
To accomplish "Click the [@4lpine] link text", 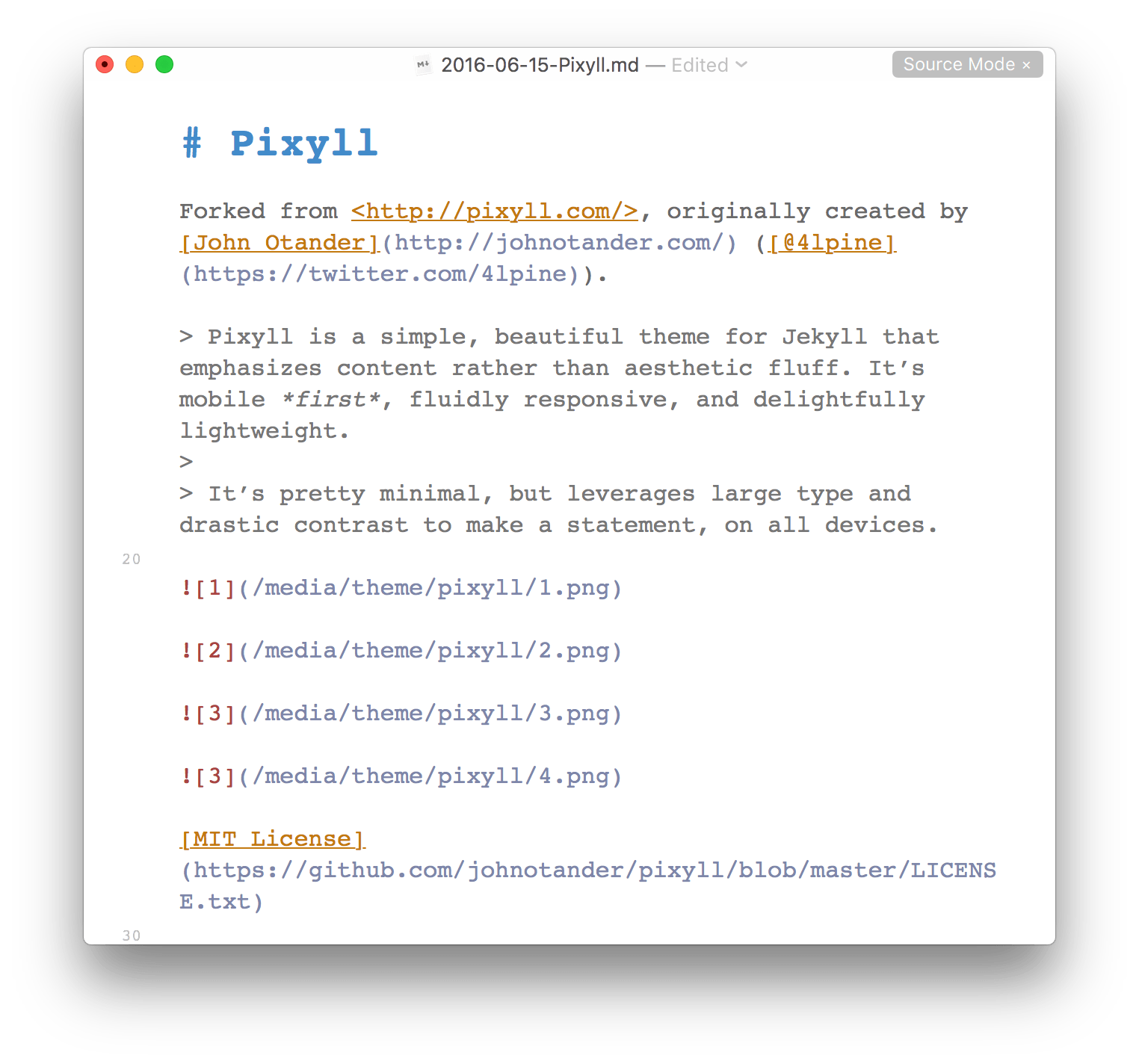I will (833, 243).
